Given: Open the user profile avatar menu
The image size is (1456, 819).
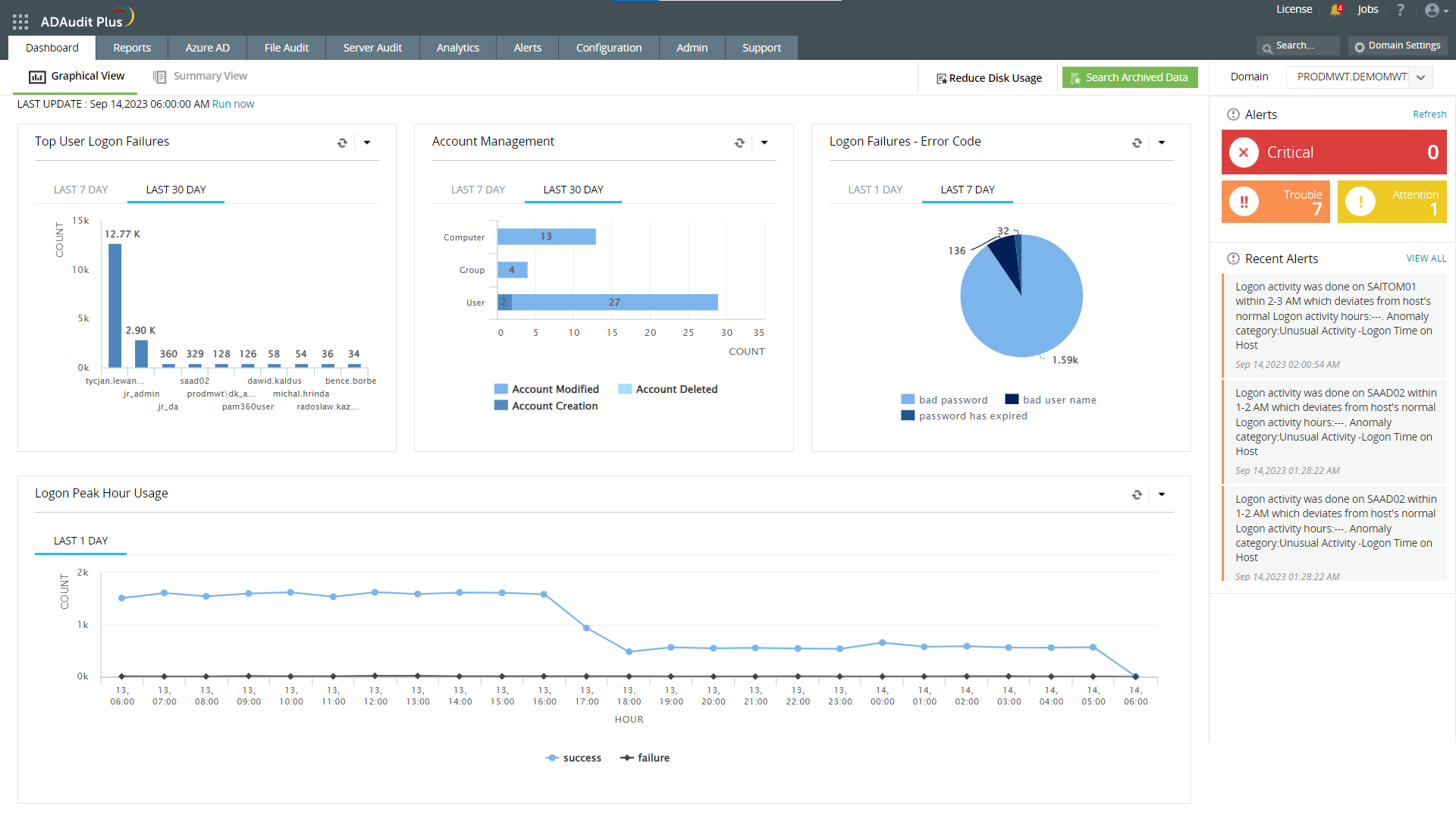Looking at the screenshot, I should pos(1433,10).
